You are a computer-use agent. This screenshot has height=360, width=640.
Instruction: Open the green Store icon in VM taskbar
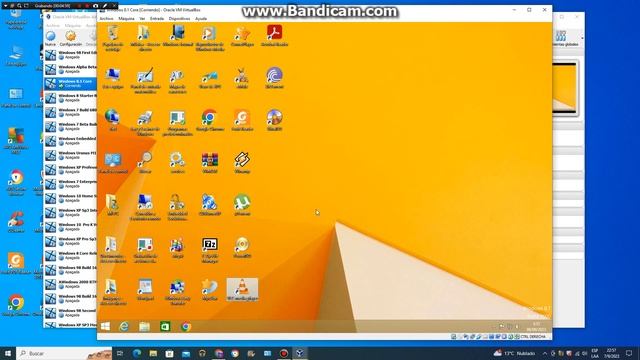click(x=165, y=327)
